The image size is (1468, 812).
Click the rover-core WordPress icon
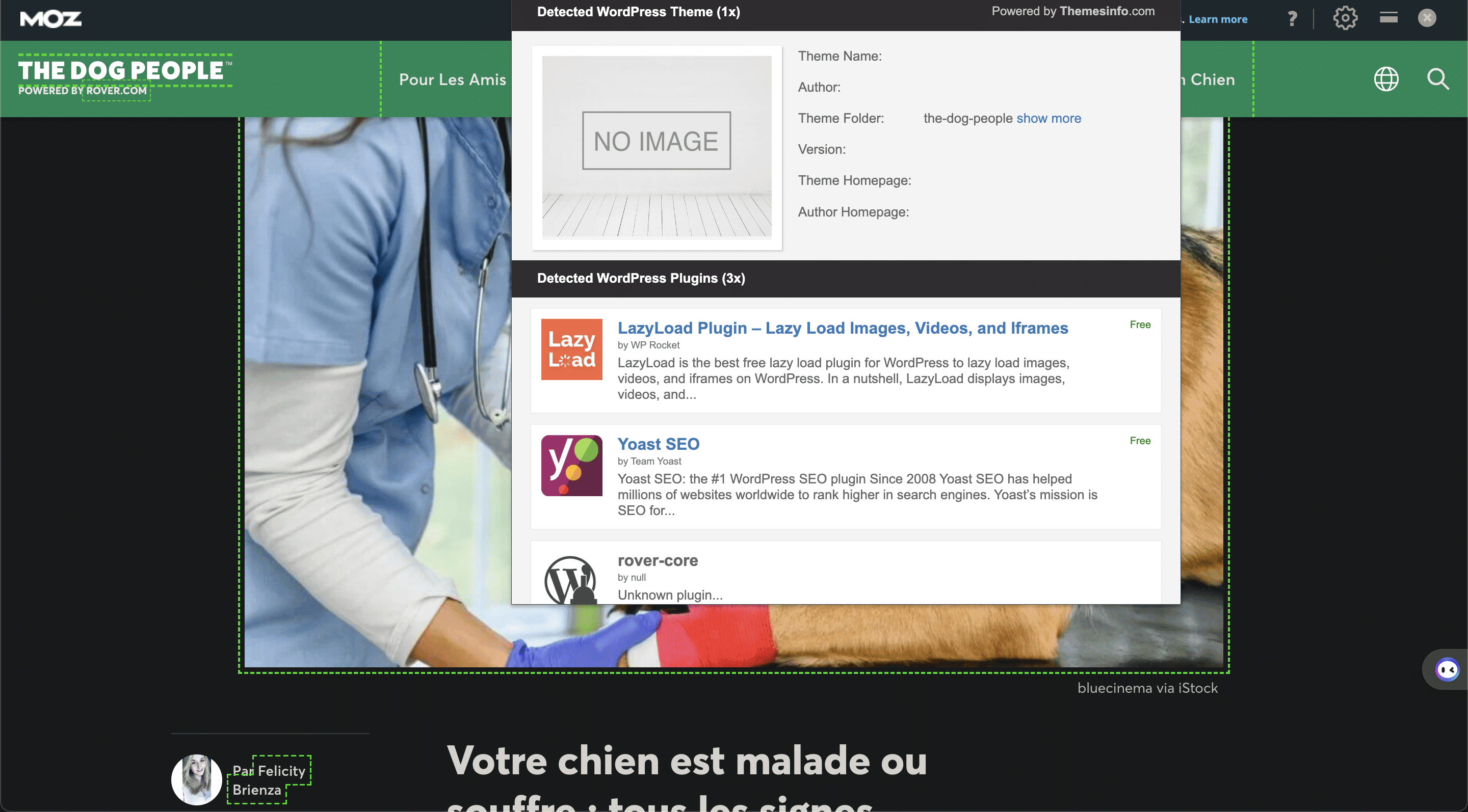(570, 580)
